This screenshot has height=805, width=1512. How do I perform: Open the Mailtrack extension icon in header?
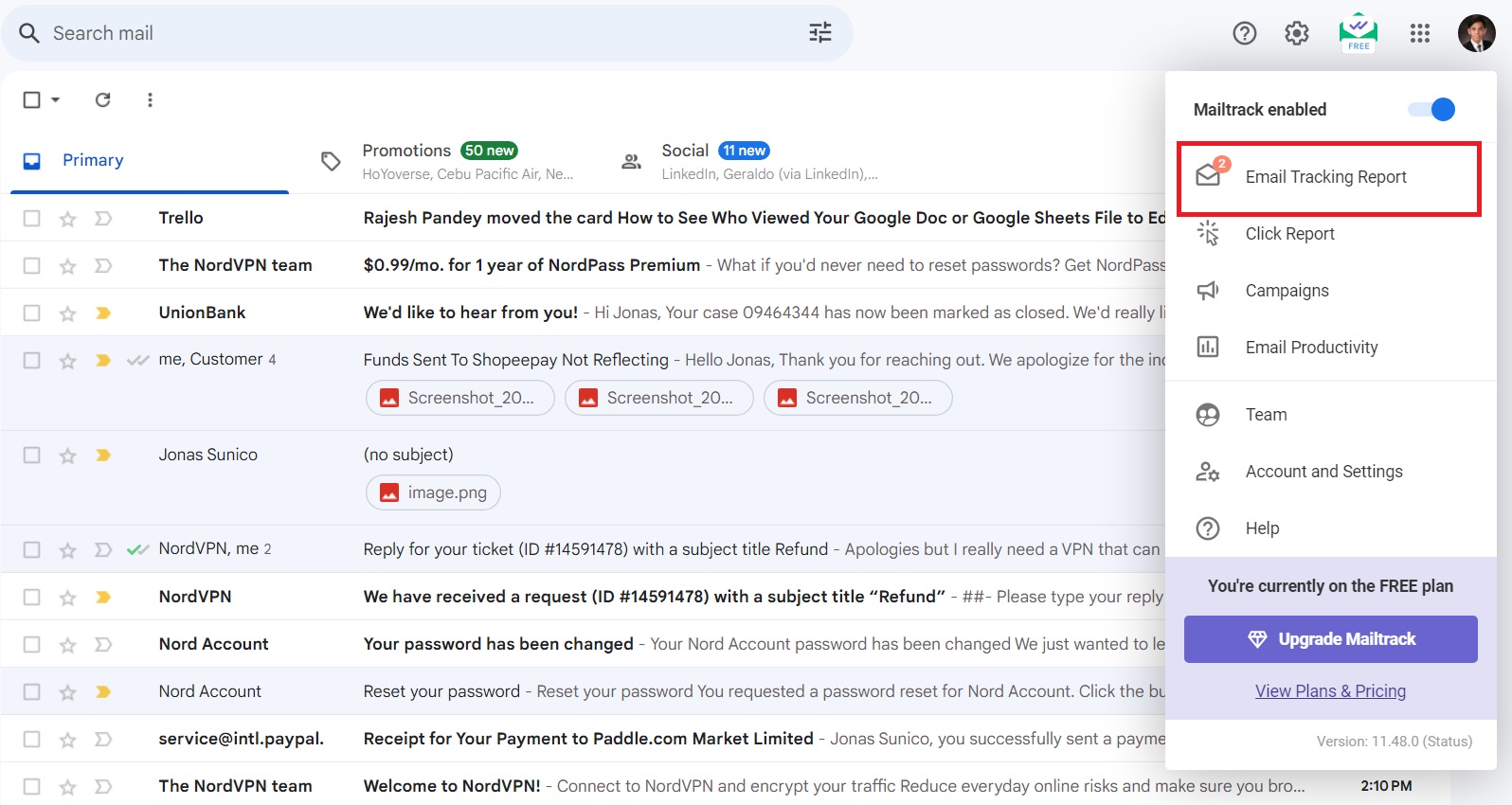(1359, 33)
